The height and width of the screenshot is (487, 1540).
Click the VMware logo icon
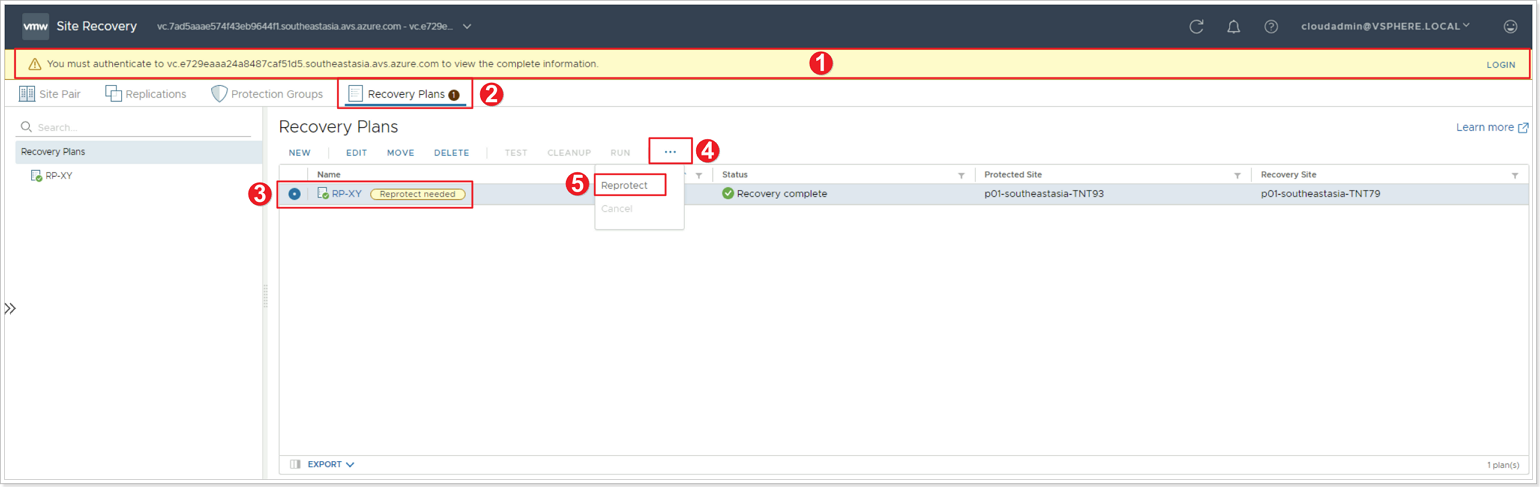36,26
